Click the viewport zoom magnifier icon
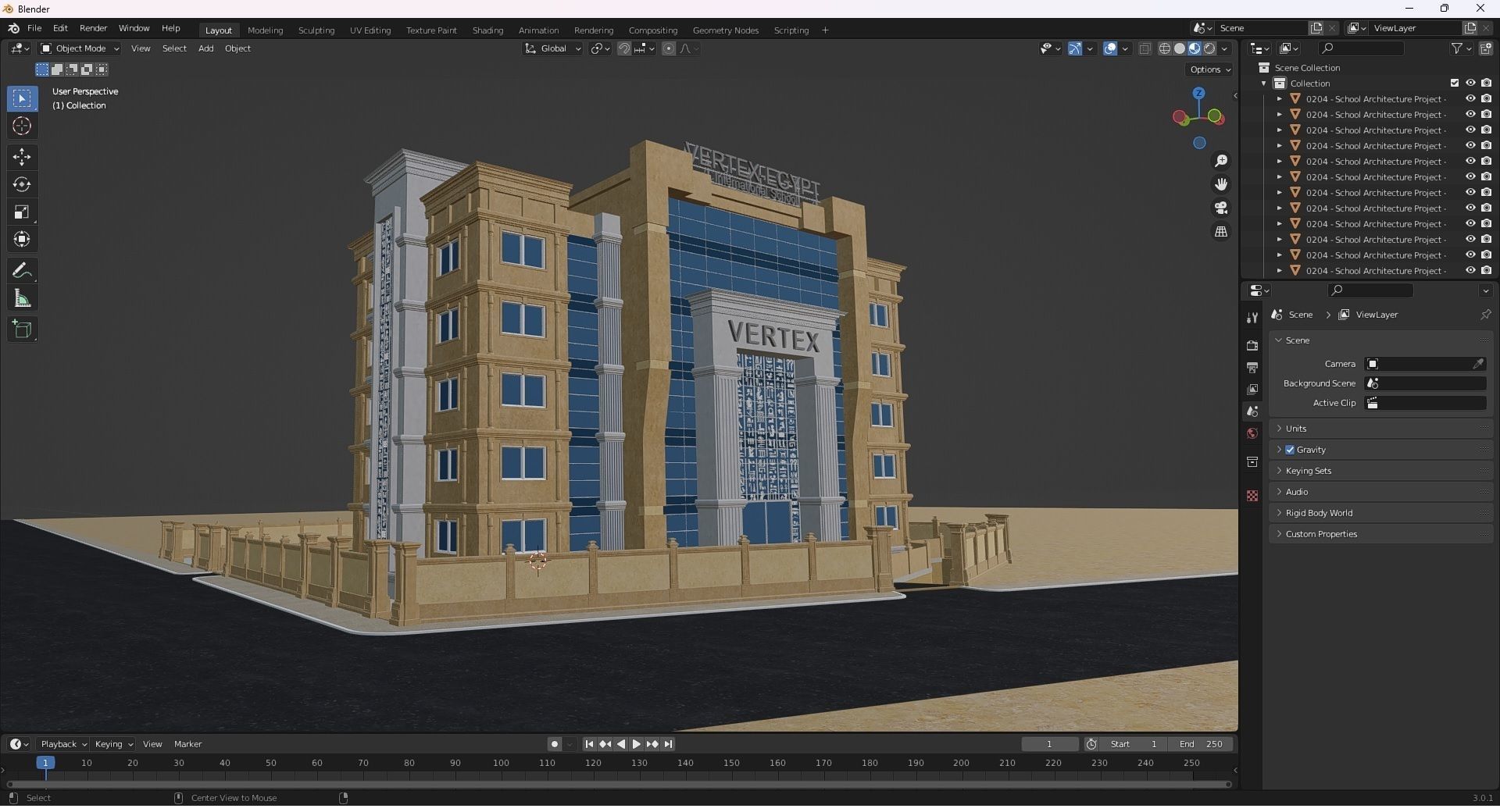This screenshot has width=1500, height=812. (1220, 161)
